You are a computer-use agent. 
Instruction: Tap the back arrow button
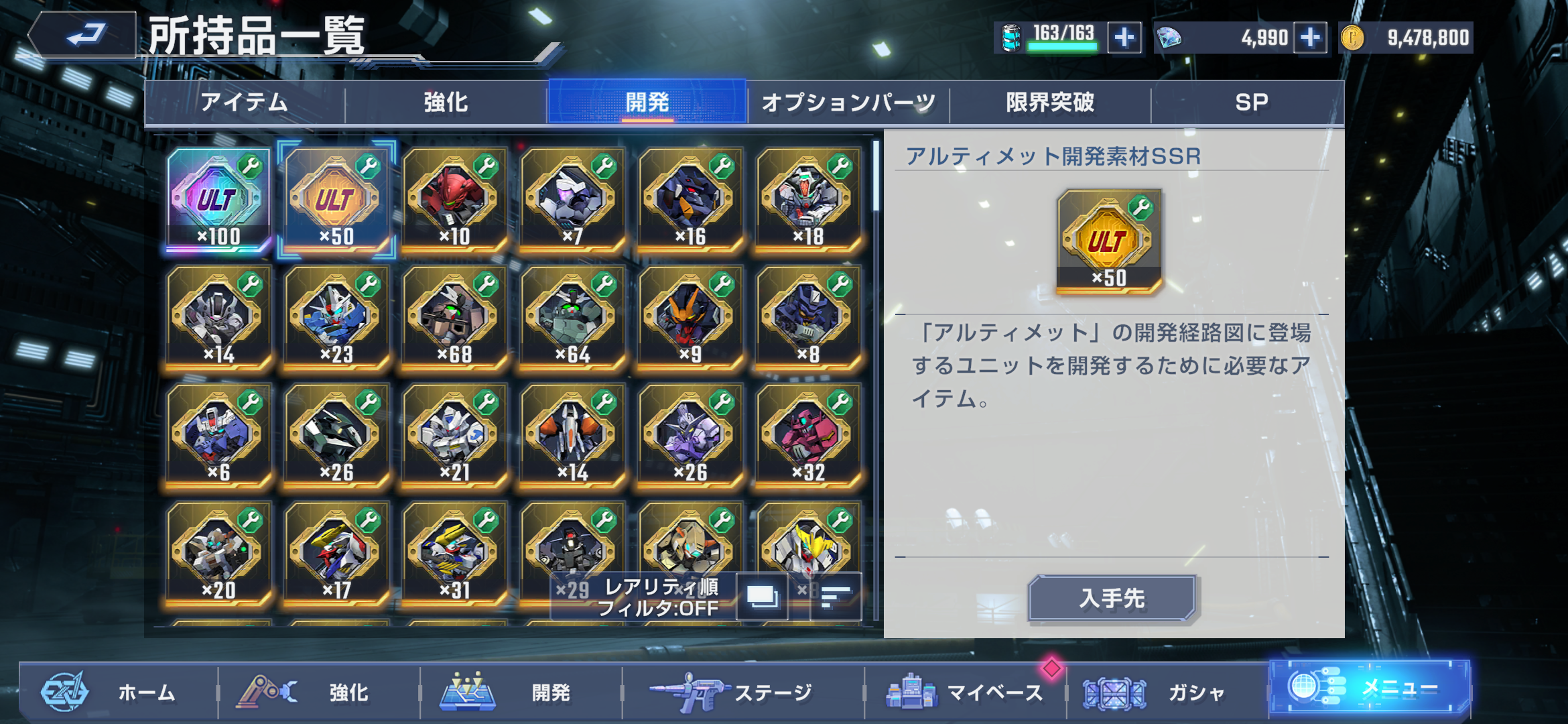coord(82,34)
